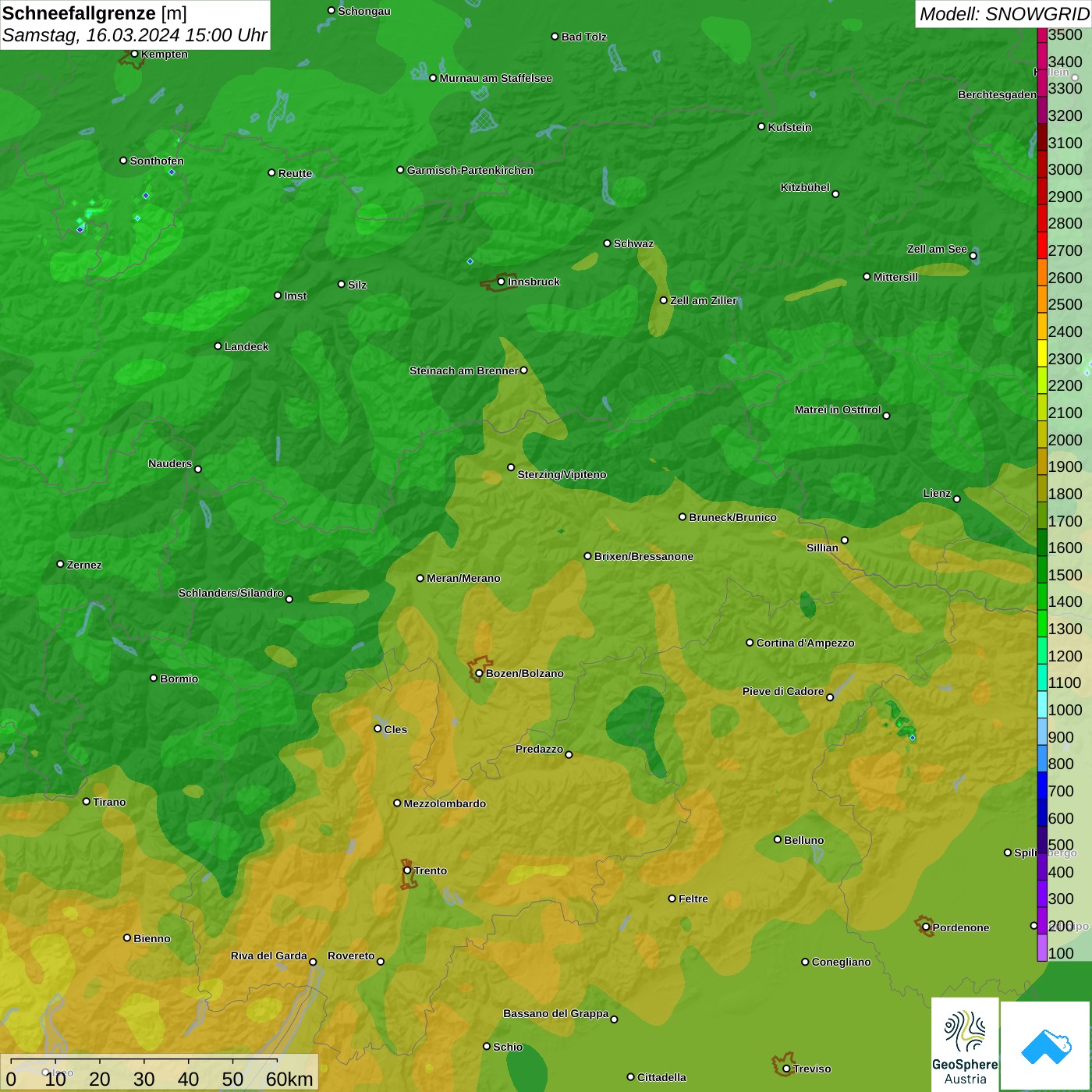Click the "Meran/Merano" map label
The image size is (1092, 1092).
464,578
